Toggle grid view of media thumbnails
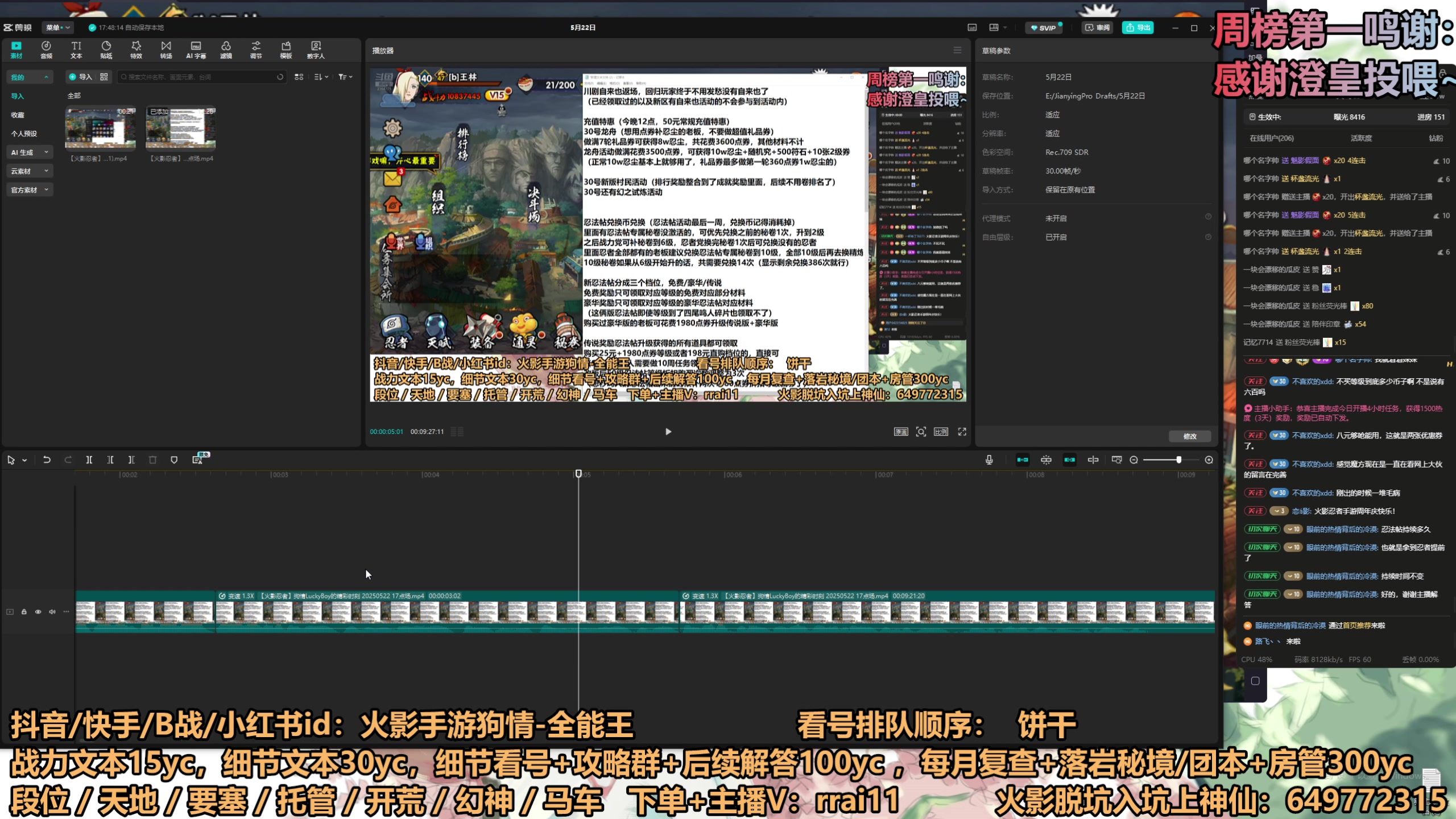The height and width of the screenshot is (819, 1456). point(299,77)
